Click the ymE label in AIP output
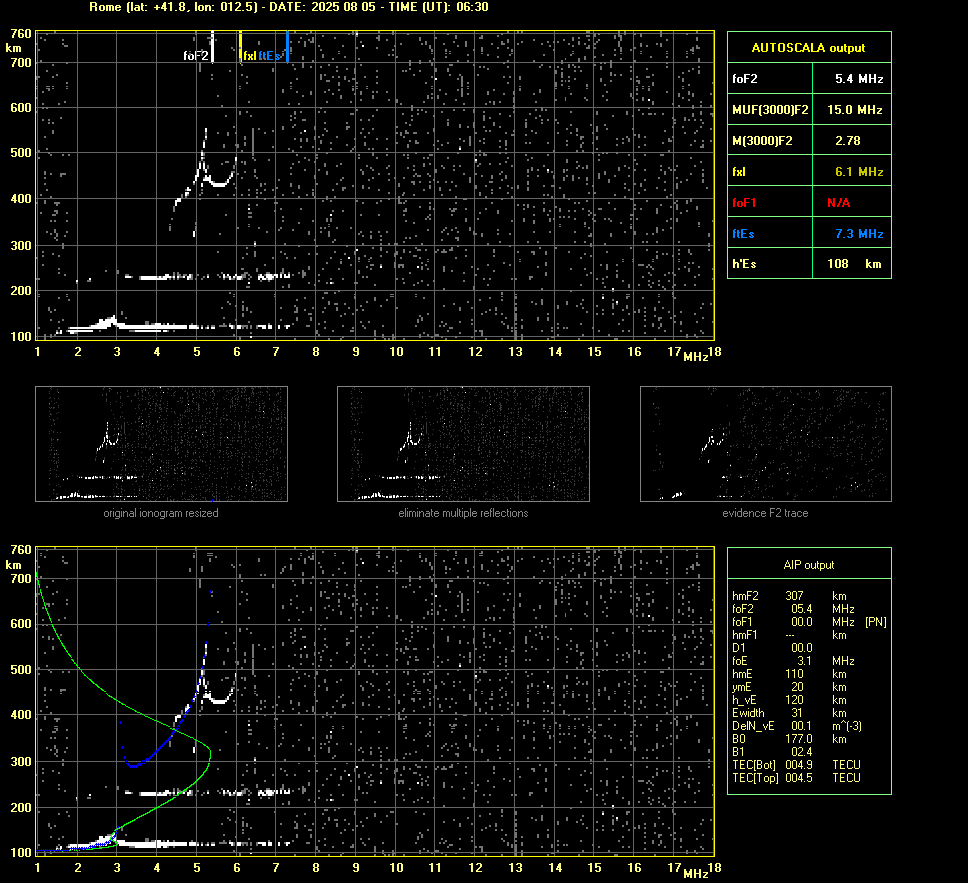The image size is (968, 883). coord(742,687)
